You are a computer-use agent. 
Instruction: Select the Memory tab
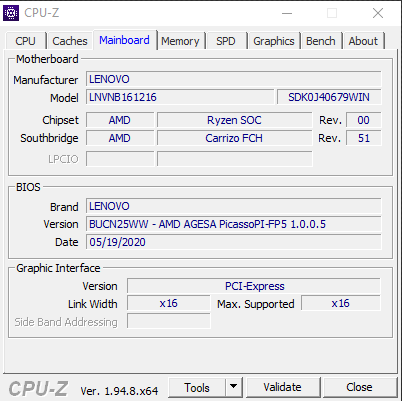click(180, 41)
